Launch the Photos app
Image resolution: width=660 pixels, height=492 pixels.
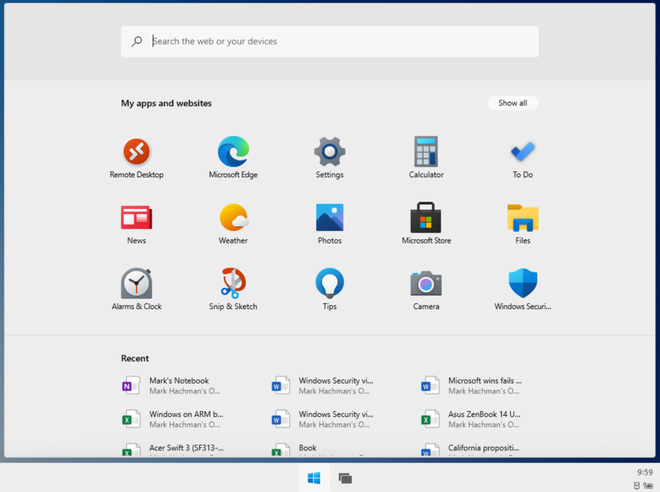[329, 219]
